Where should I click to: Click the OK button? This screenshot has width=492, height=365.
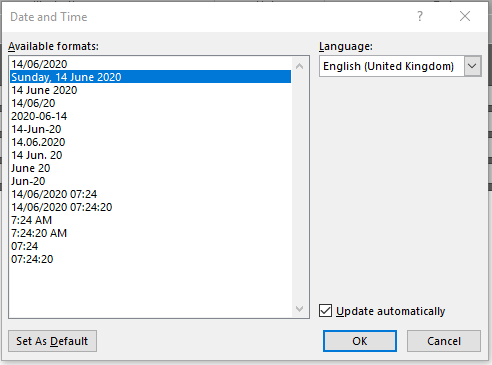click(x=360, y=341)
